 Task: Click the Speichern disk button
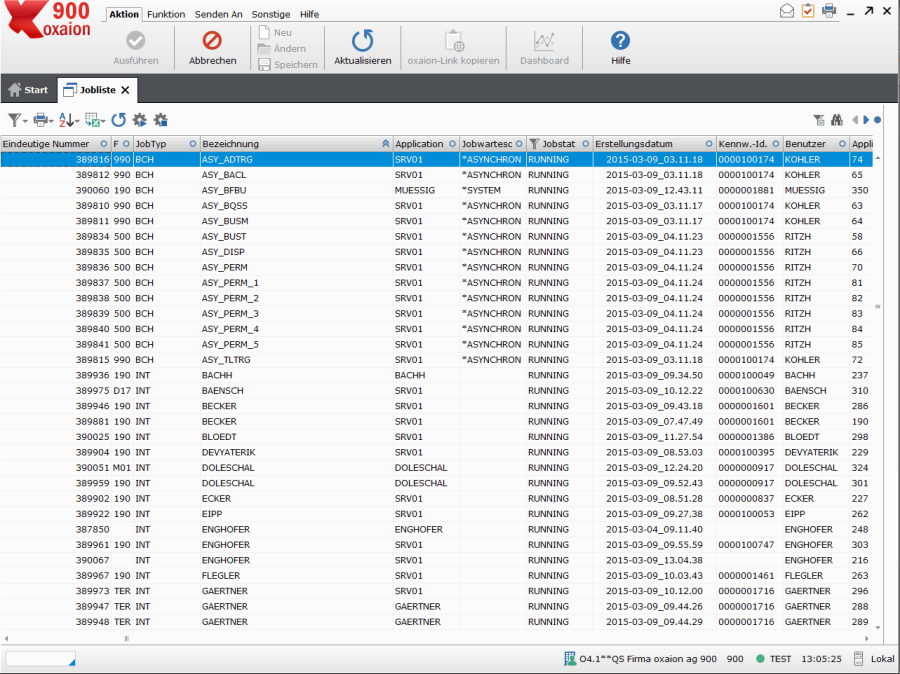288,65
